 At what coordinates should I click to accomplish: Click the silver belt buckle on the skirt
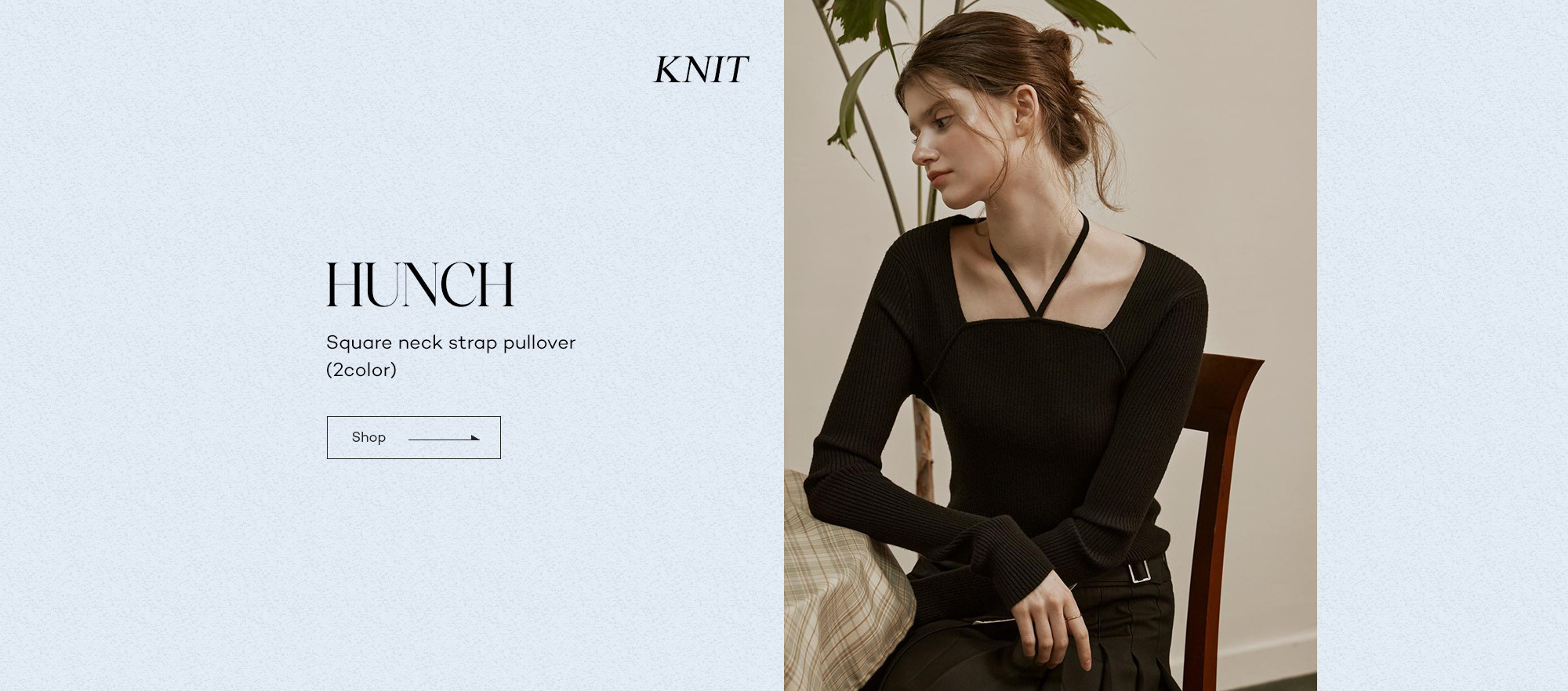pyautogui.click(x=1140, y=571)
